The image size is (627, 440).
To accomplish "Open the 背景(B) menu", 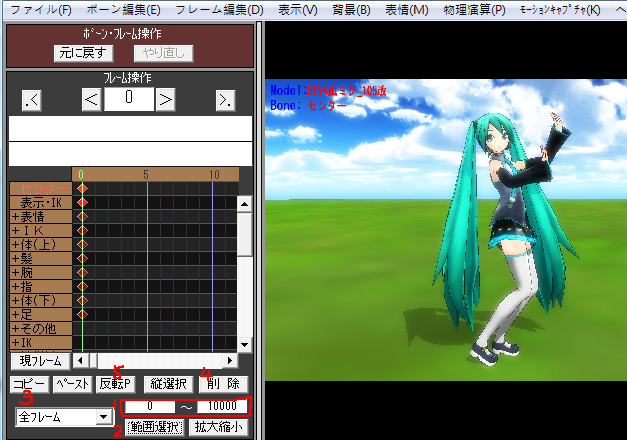I will [351, 10].
